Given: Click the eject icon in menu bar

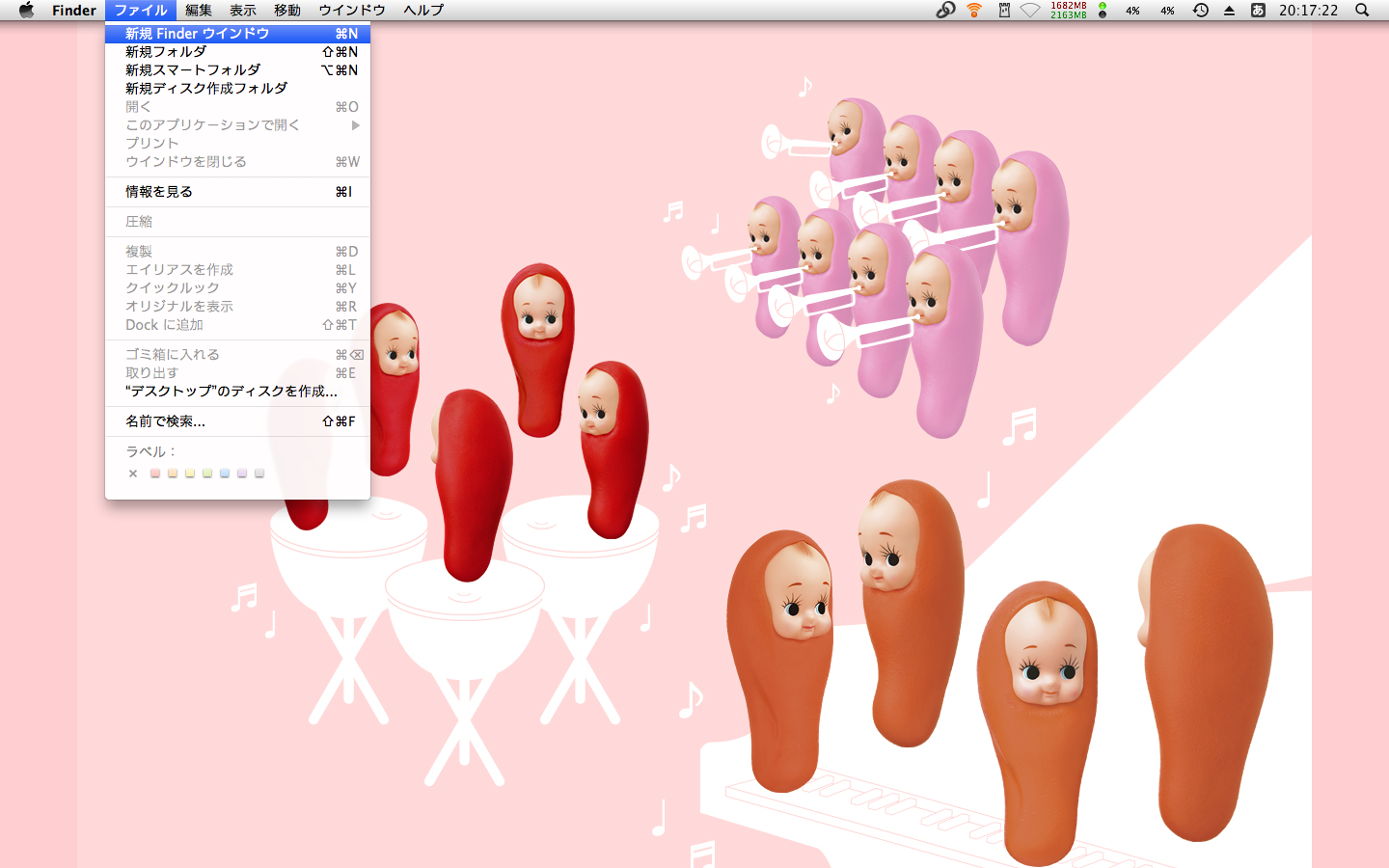Looking at the screenshot, I should pyautogui.click(x=1229, y=11).
